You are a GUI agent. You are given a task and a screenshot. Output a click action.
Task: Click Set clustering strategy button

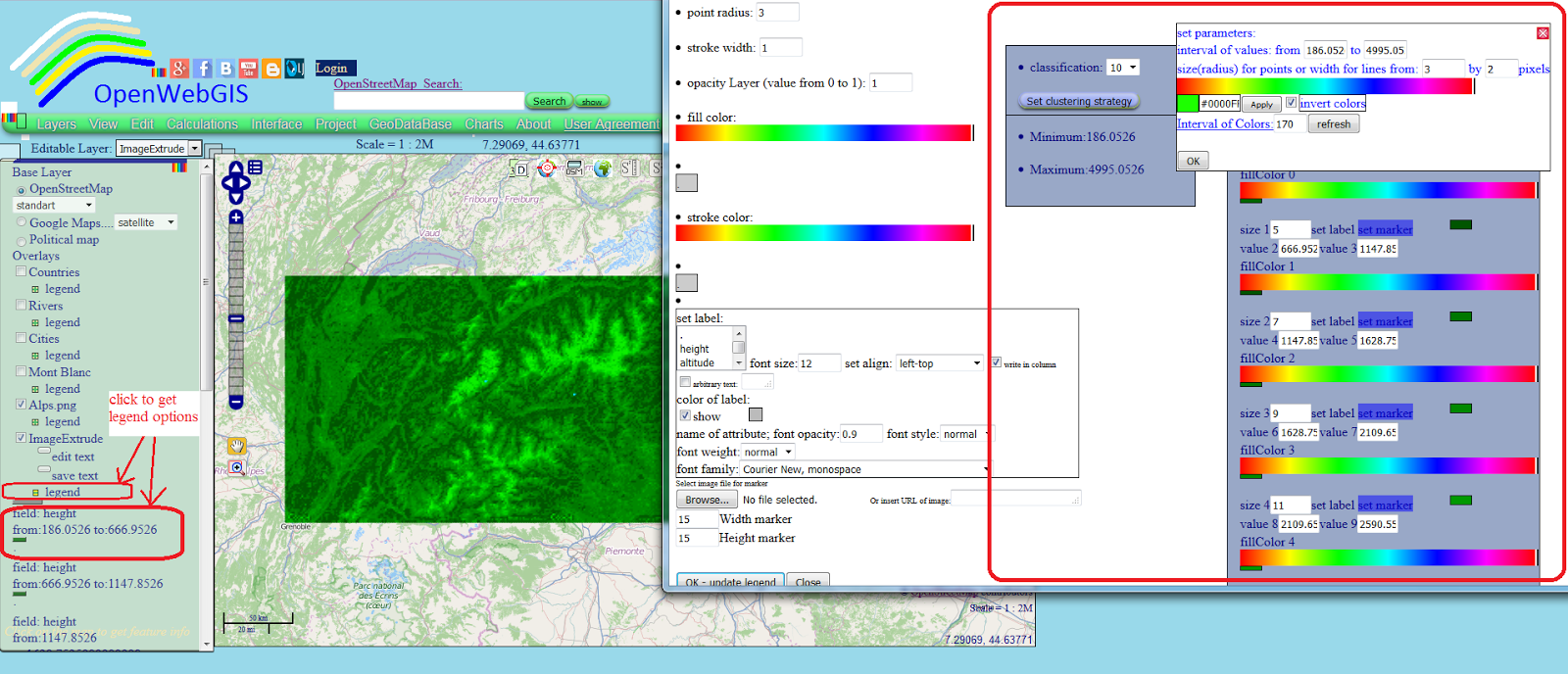tap(1078, 101)
